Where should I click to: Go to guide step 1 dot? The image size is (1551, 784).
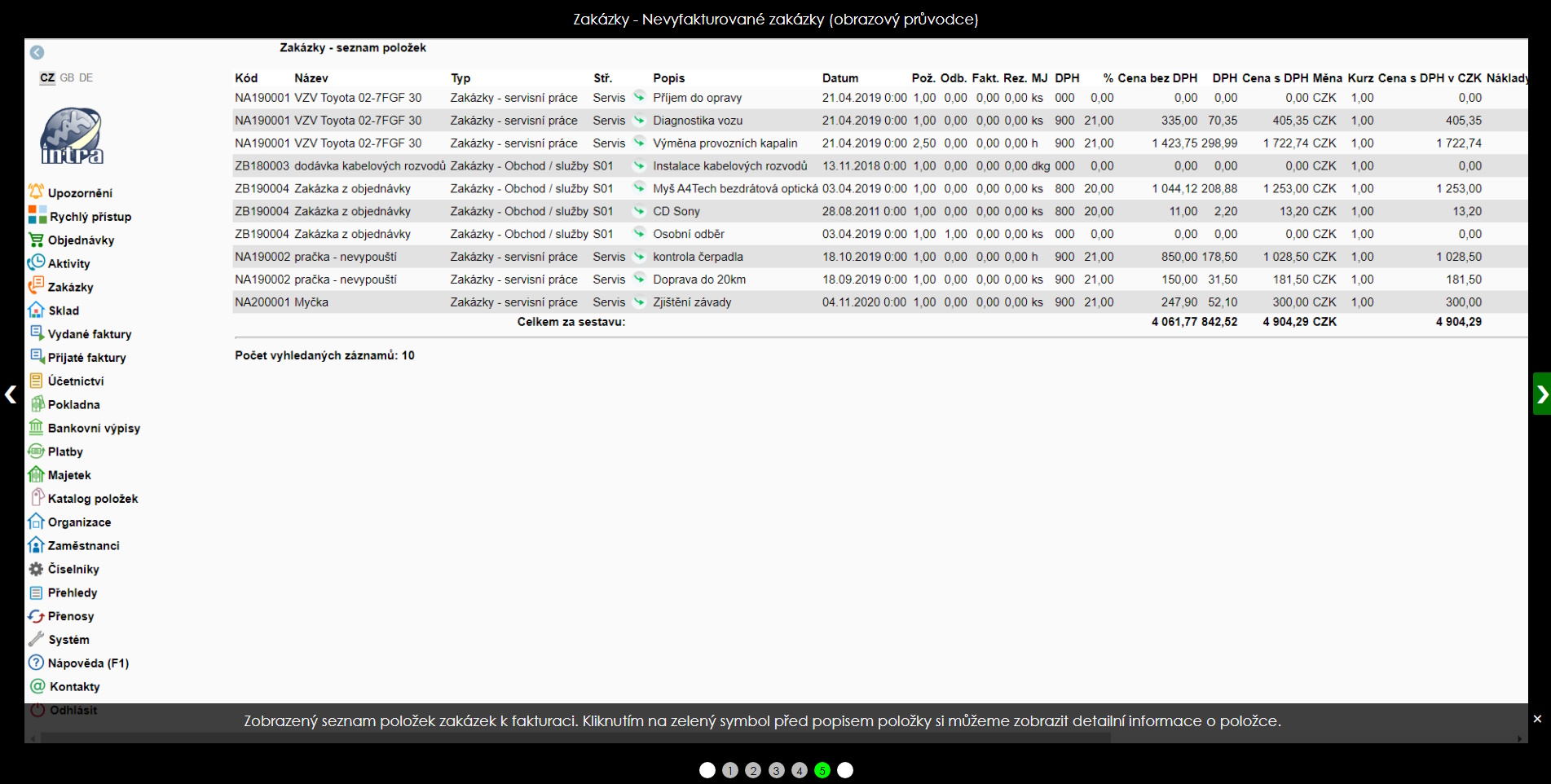(x=730, y=770)
